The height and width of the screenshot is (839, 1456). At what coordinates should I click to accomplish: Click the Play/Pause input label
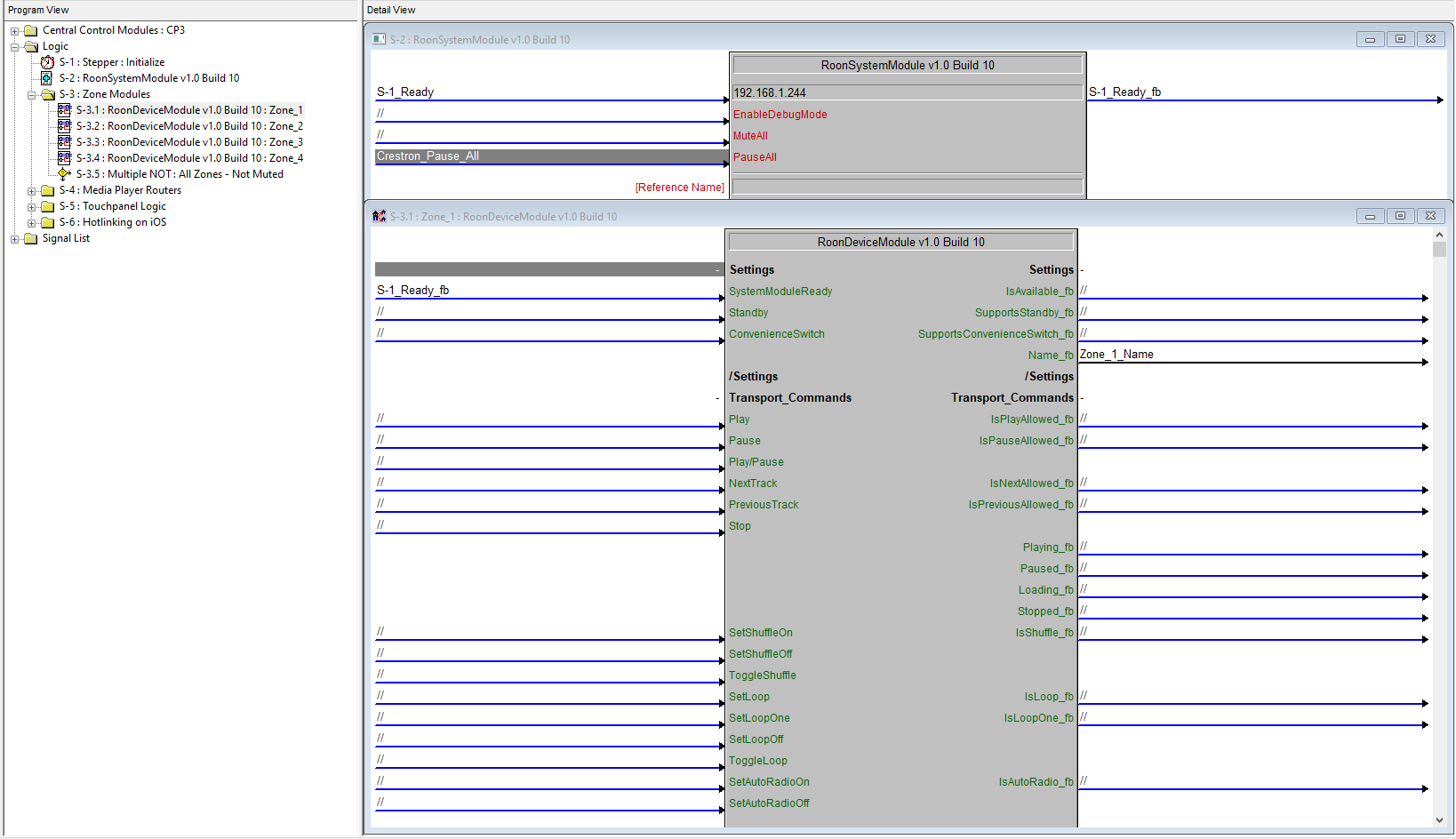(x=756, y=462)
